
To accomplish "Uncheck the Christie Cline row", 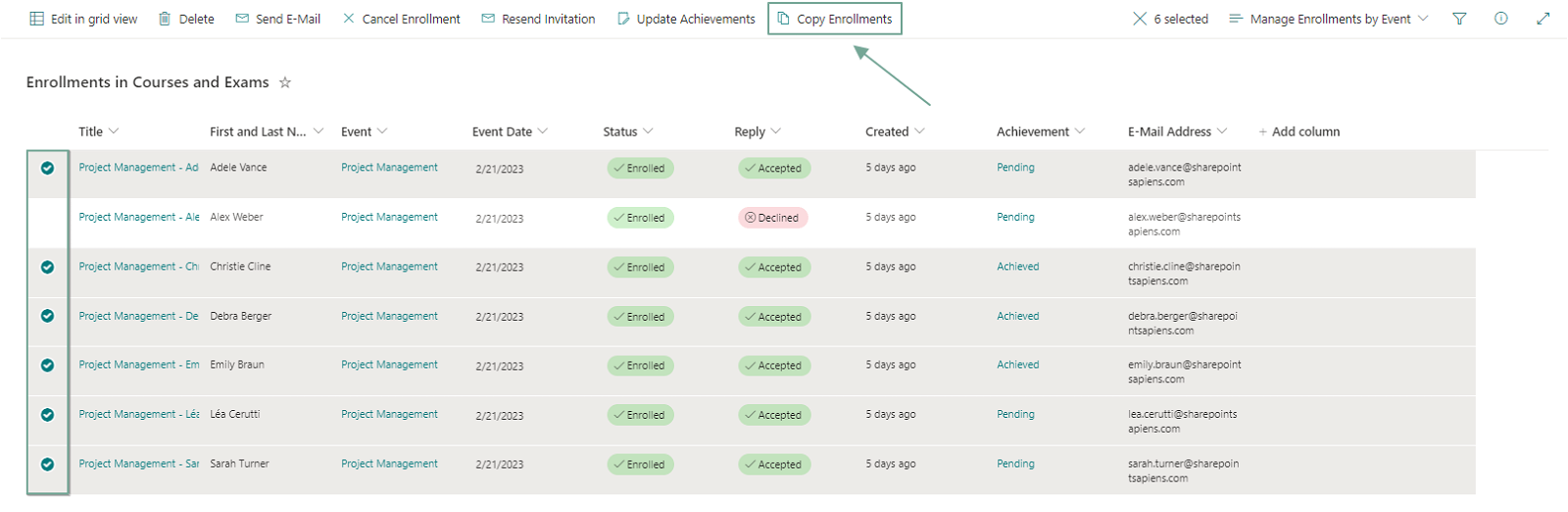I will (47, 267).
